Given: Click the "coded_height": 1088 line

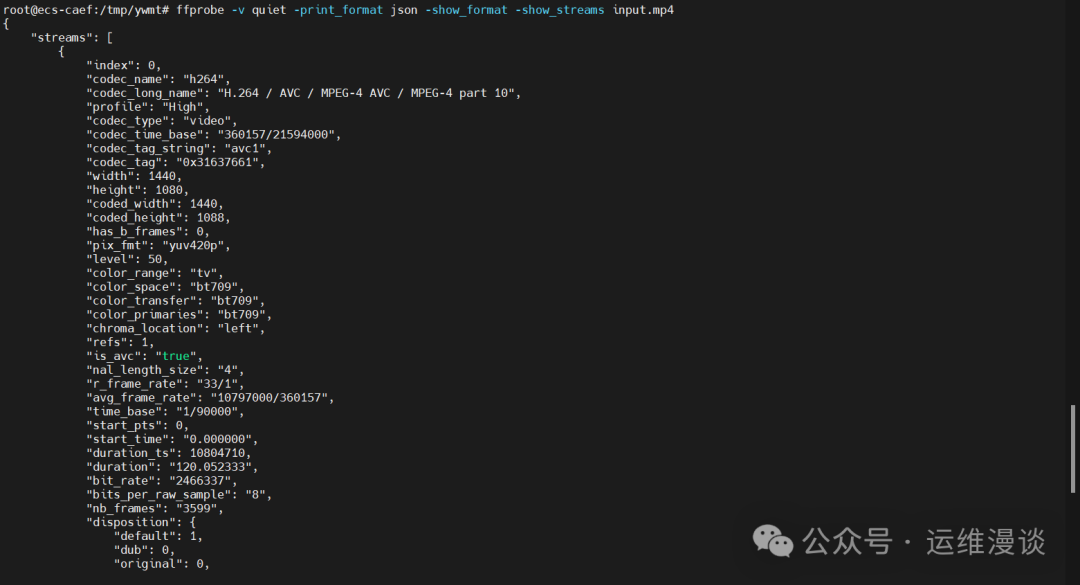Looking at the screenshot, I should (158, 217).
